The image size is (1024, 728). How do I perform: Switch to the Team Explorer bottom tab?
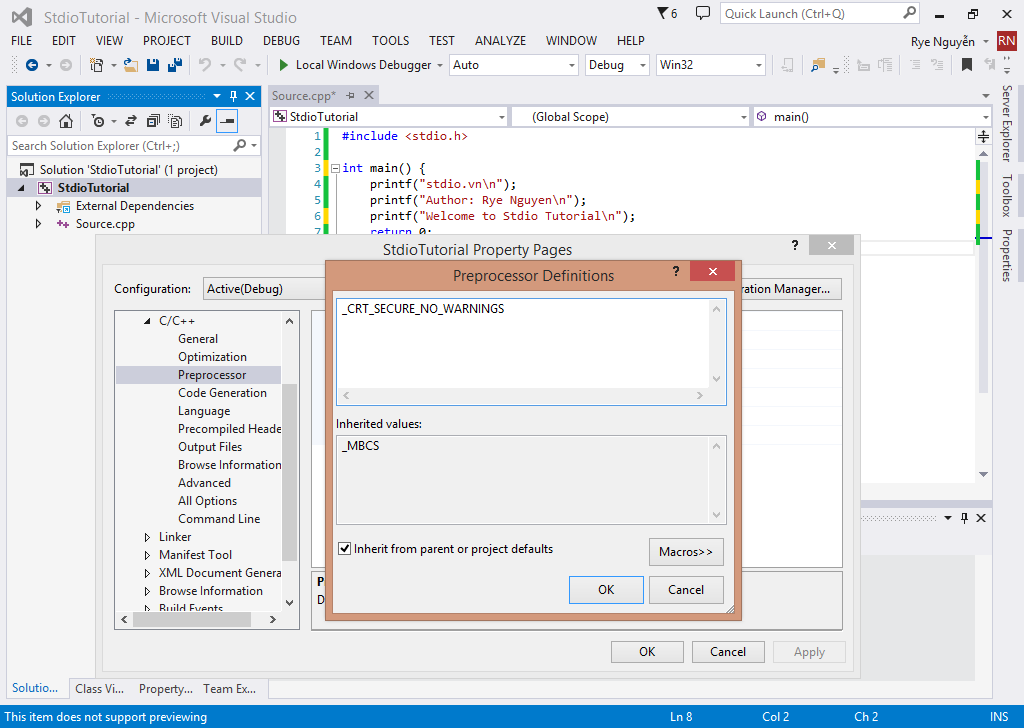(x=229, y=689)
